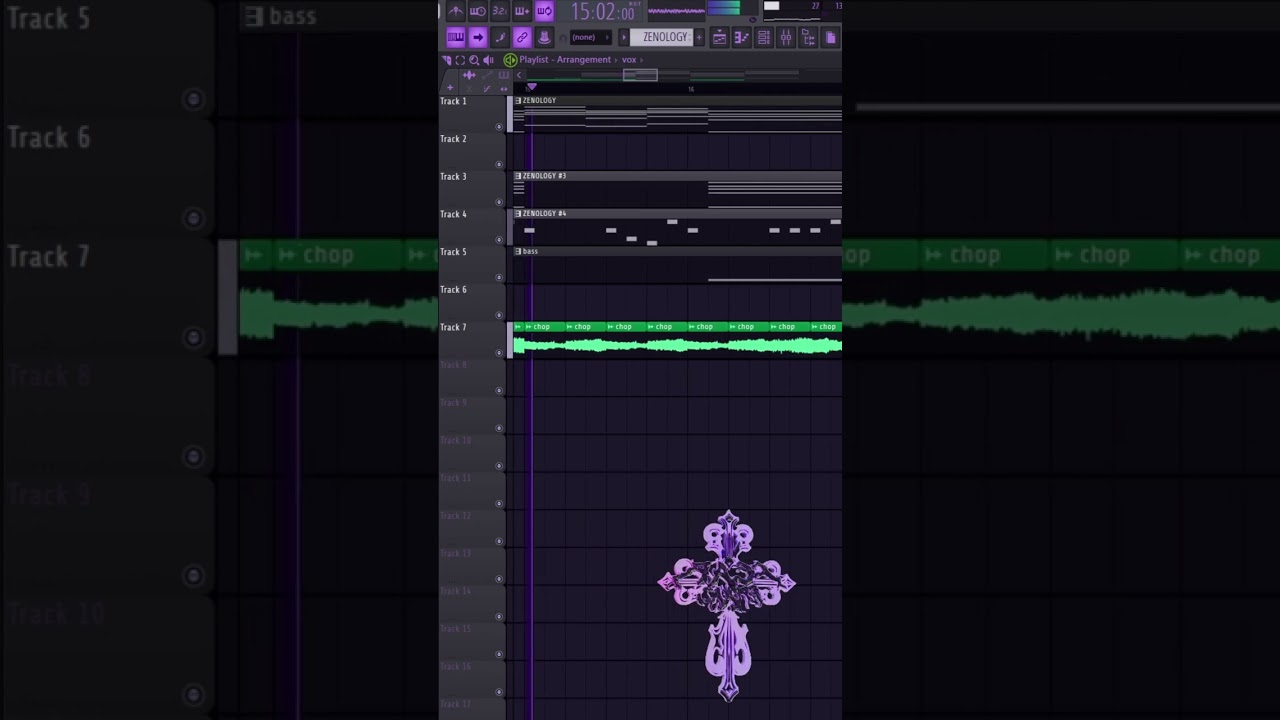Image resolution: width=1280 pixels, height=720 pixels.
Task: Mute Track 5 with its toggle dot
Action: (499, 278)
